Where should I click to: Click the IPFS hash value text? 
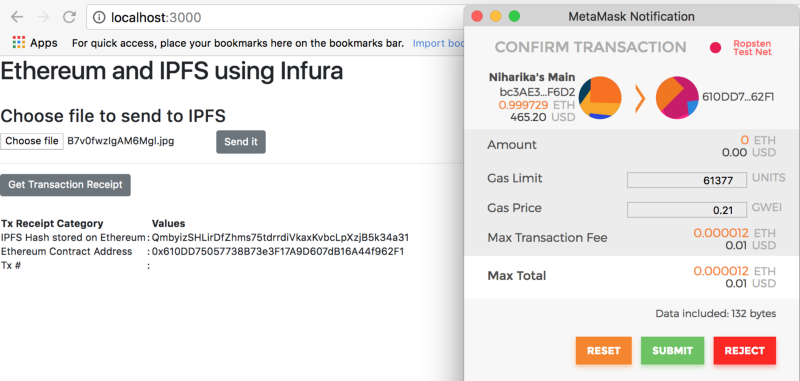(x=280, y=238)
